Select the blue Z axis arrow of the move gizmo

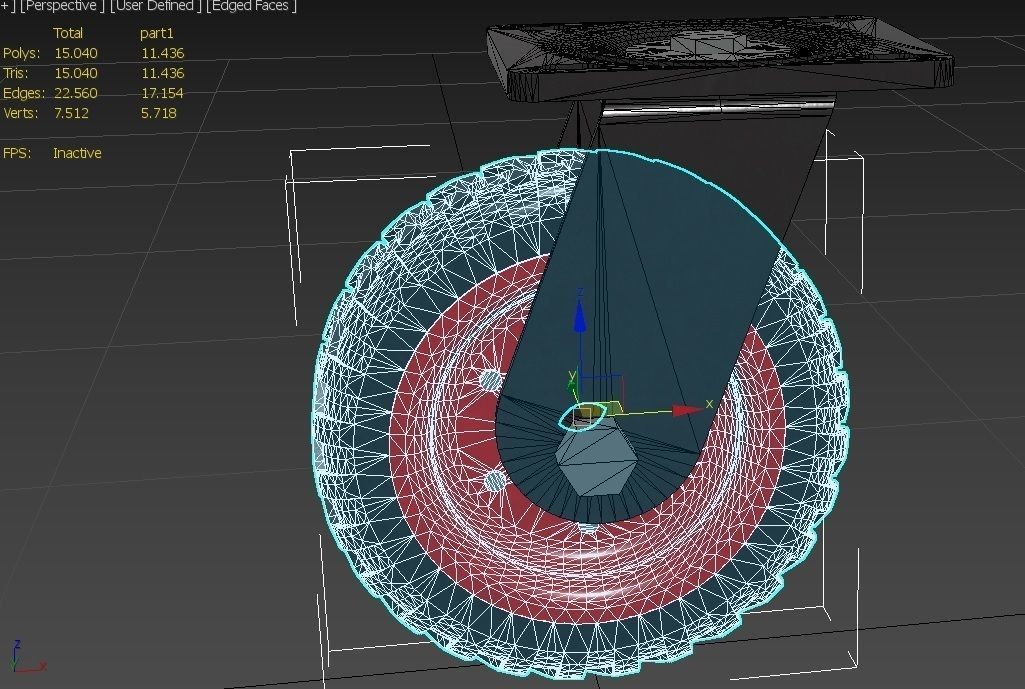[580, 317]
